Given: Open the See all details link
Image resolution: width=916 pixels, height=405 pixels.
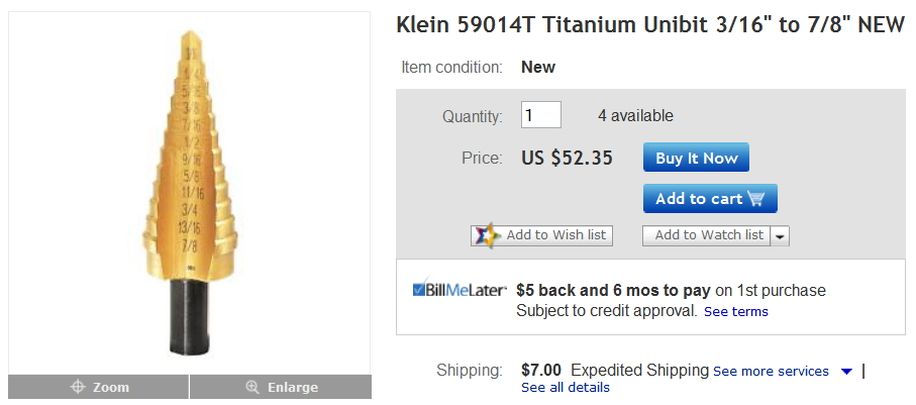Looking at the screenshot, I should (565, 387).
